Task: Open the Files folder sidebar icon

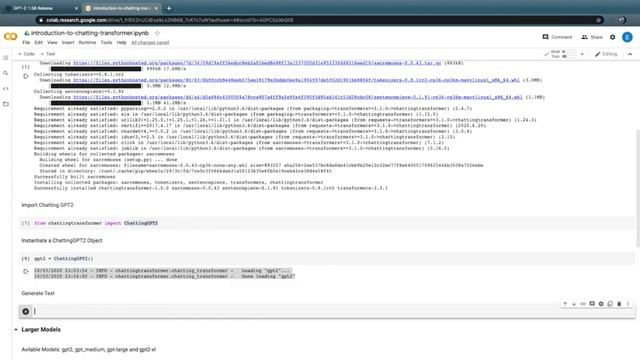Action: [x=6, y=104]
